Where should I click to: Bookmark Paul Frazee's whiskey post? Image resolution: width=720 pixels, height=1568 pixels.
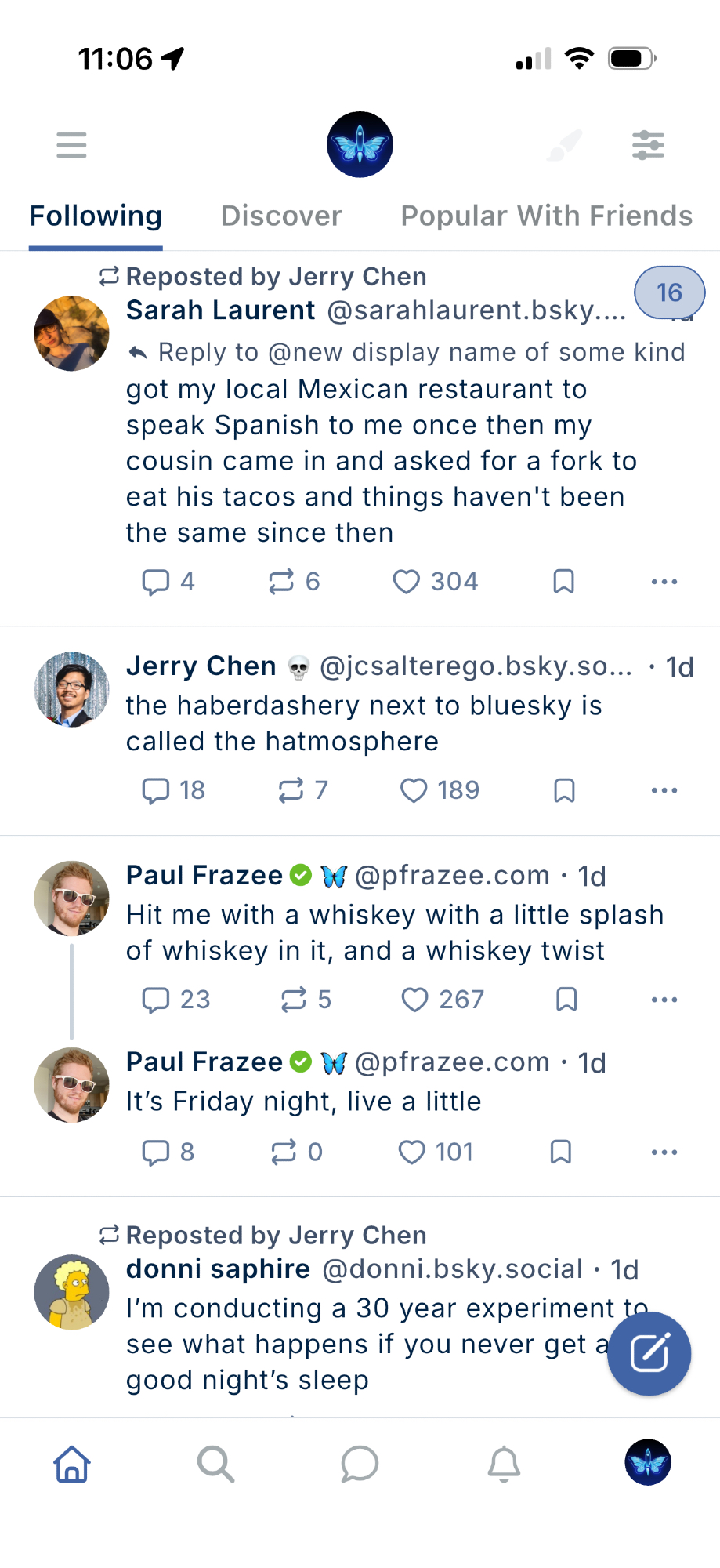tap(566, 1000)
